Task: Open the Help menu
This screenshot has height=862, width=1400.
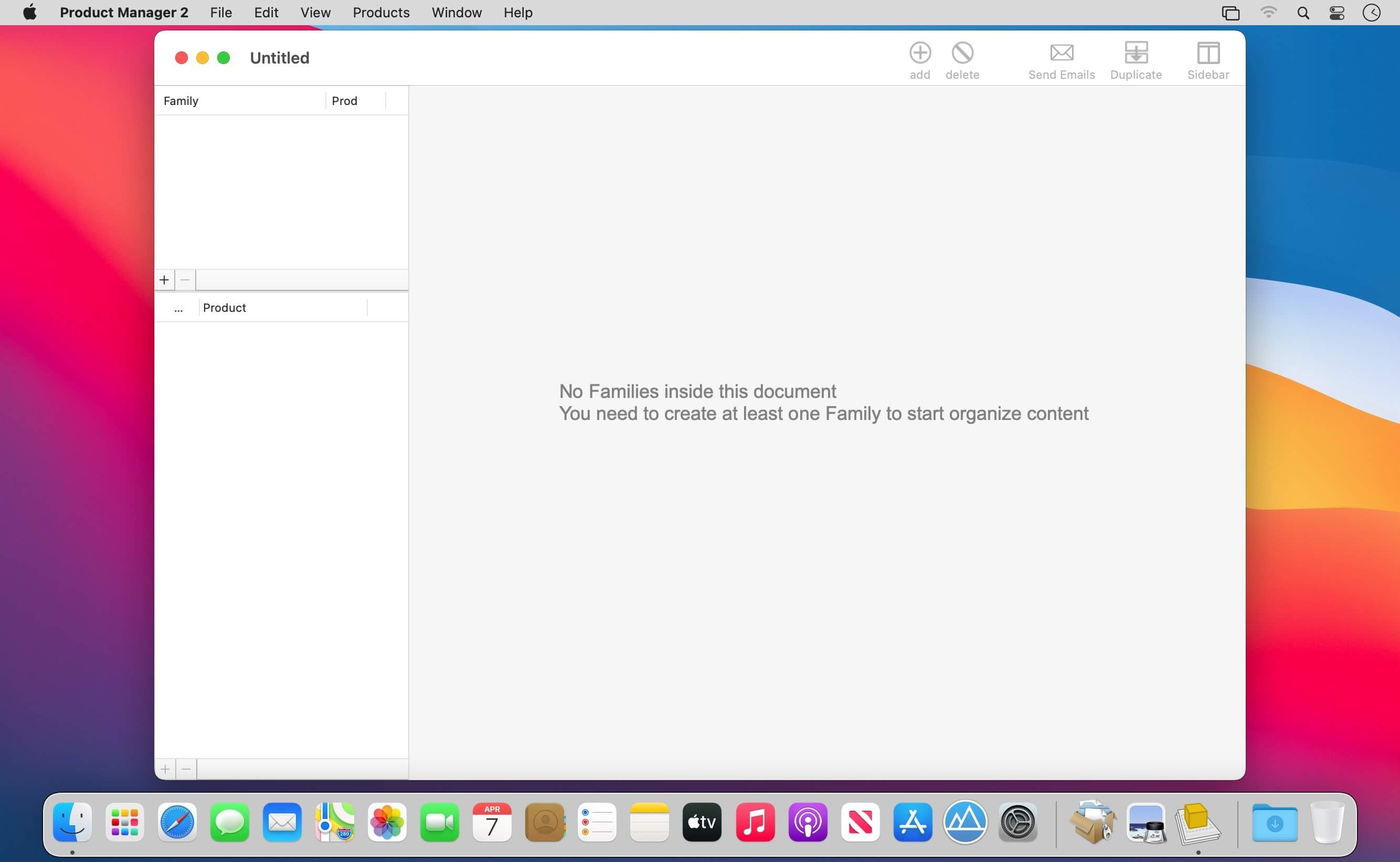Action: tap(517, 13)
